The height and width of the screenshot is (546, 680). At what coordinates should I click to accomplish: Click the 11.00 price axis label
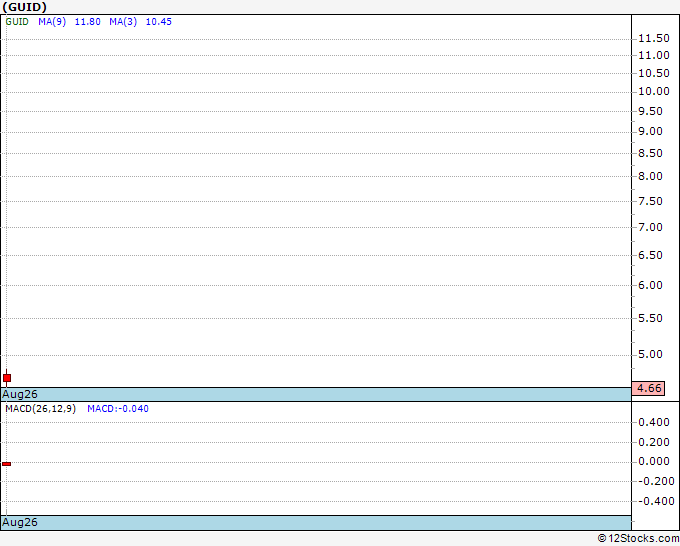[x=654, y=56]
